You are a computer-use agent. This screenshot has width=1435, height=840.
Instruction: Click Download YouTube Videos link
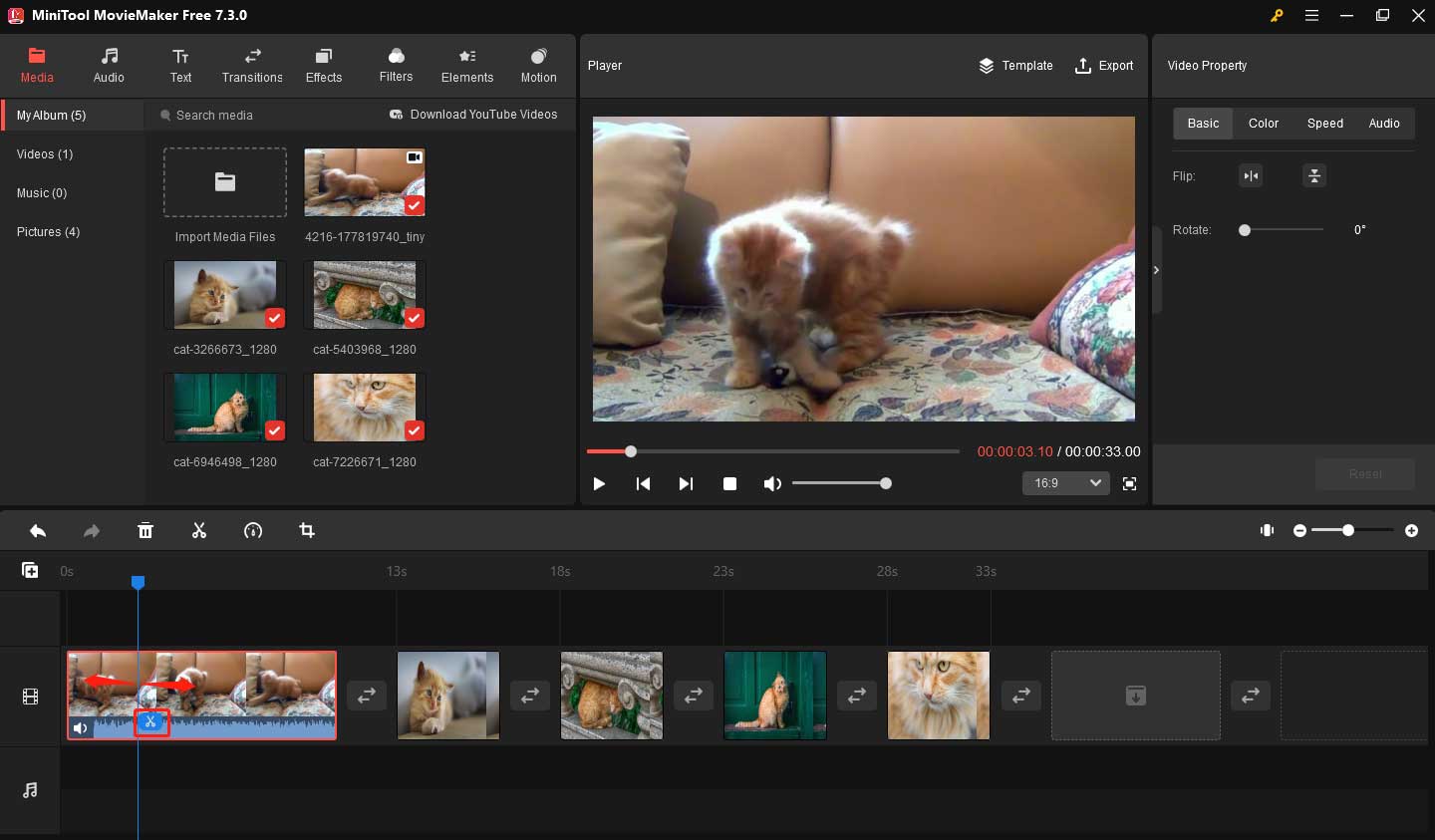point(473,115)
